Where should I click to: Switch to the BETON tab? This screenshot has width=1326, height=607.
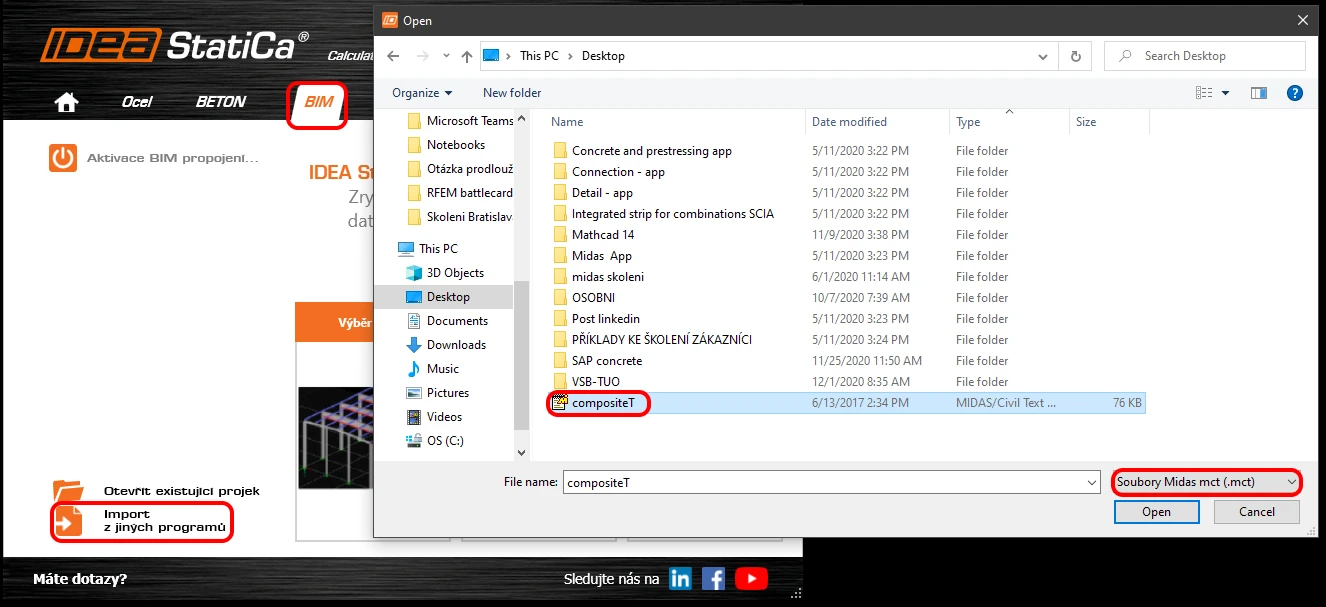(x=221, y=102)
